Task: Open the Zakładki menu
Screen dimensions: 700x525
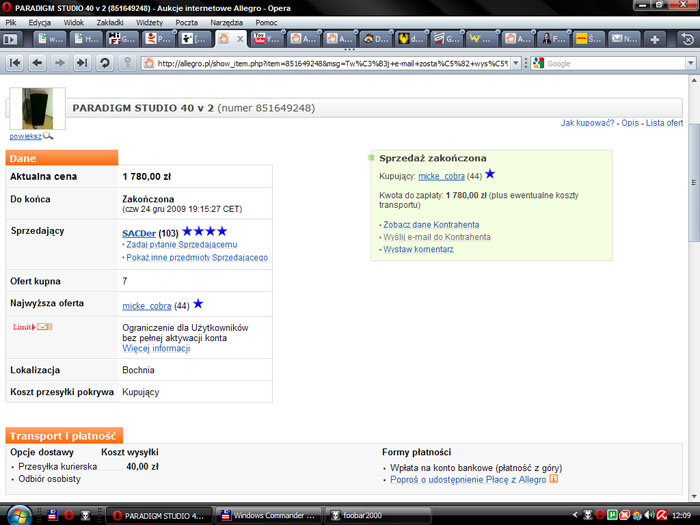Action: point(110,22)
